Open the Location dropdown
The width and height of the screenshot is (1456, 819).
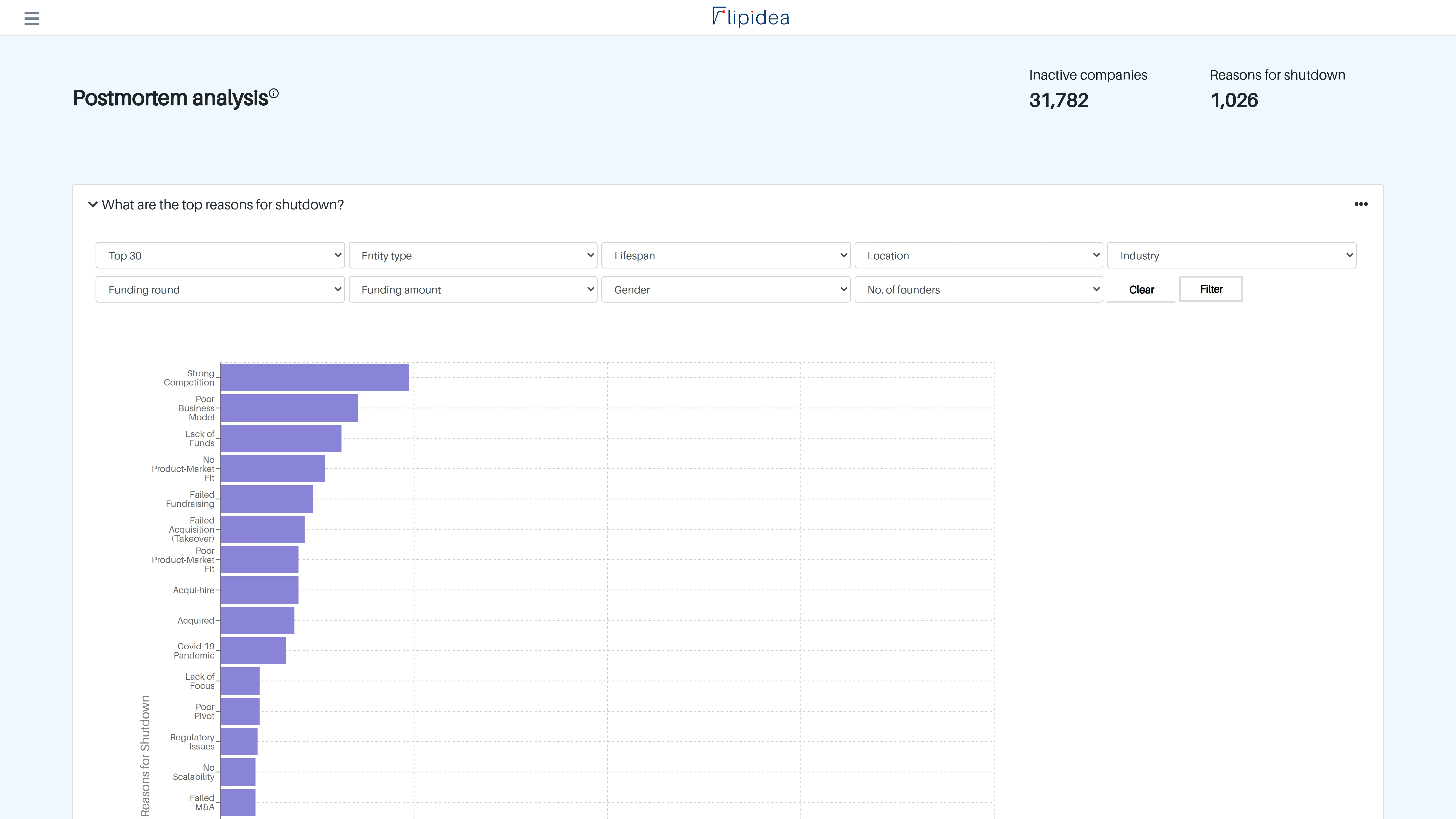tap(979, 256)
